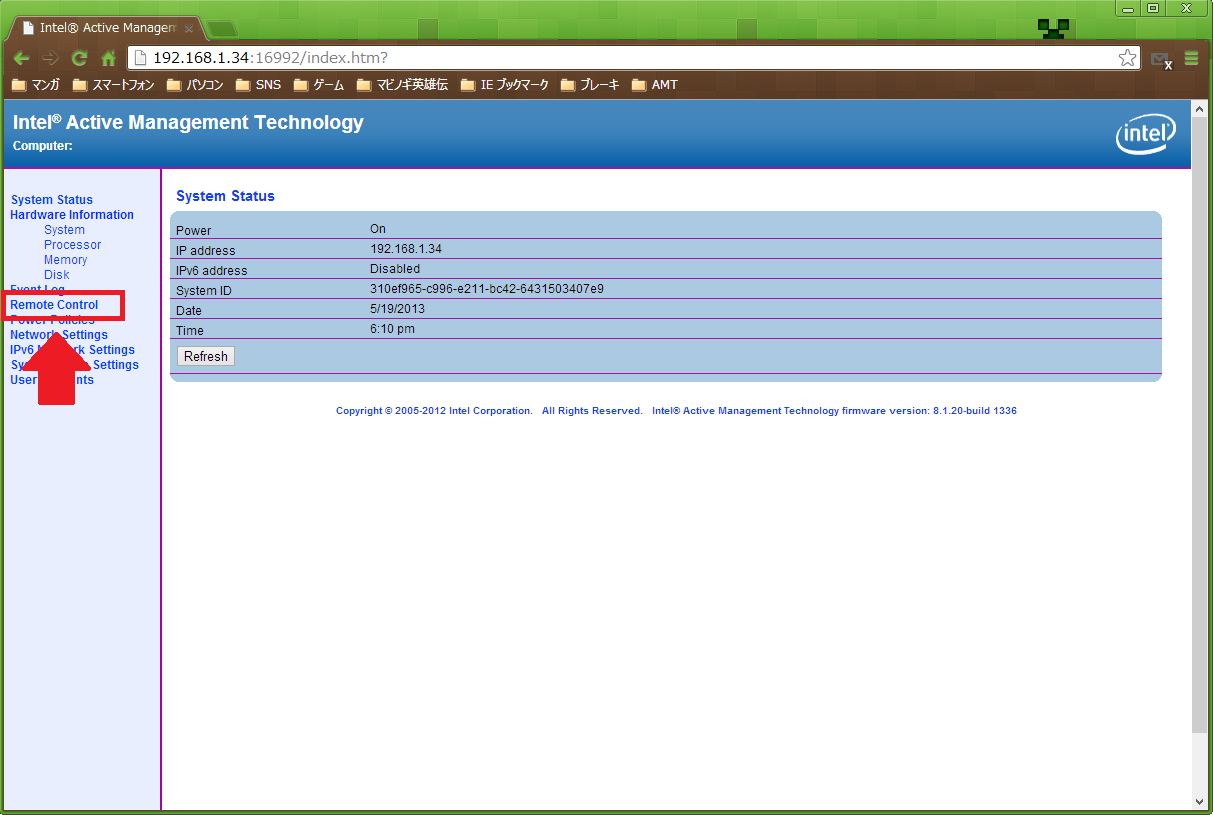Bookmark this page with the star icon
1213x815 pixels.
pos(1127,58)
